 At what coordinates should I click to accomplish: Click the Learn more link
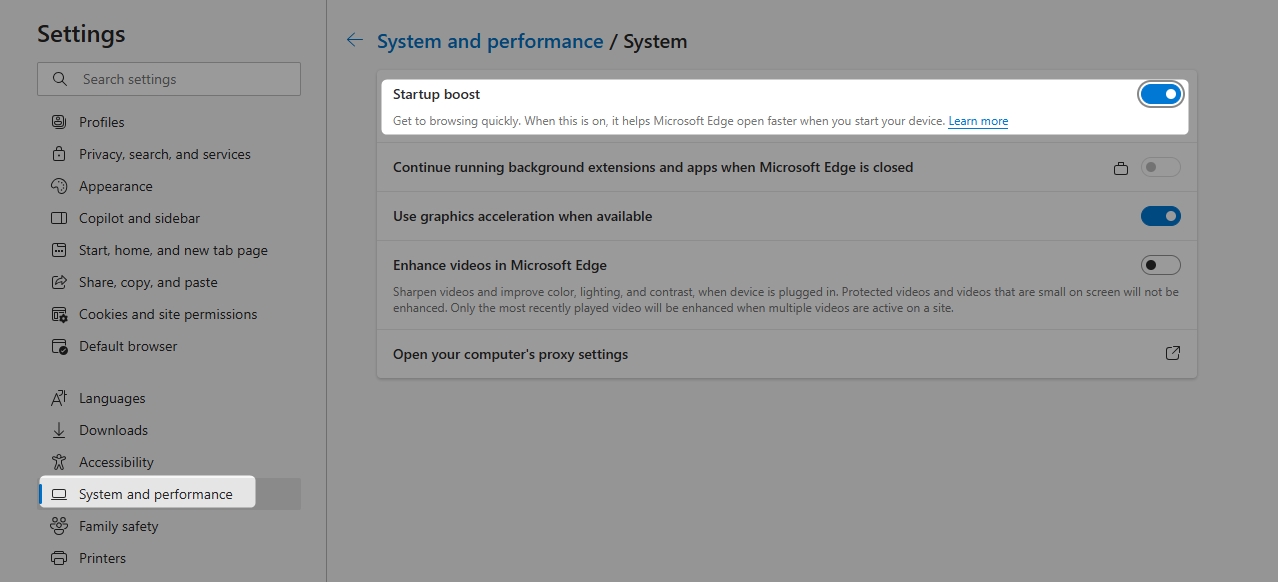978,121
